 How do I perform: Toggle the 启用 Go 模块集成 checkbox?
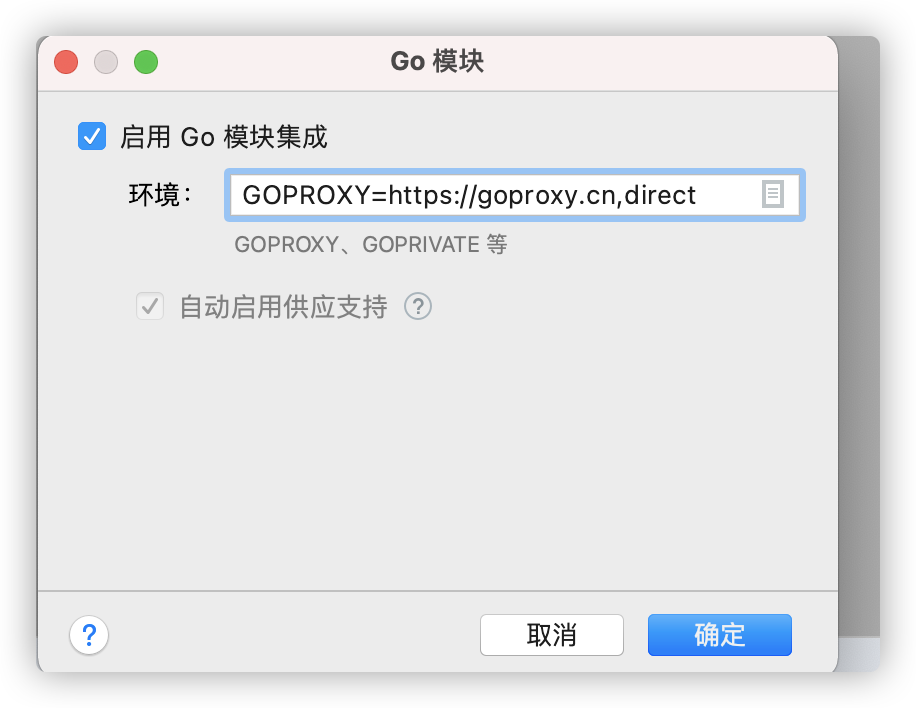click(92, 136)
